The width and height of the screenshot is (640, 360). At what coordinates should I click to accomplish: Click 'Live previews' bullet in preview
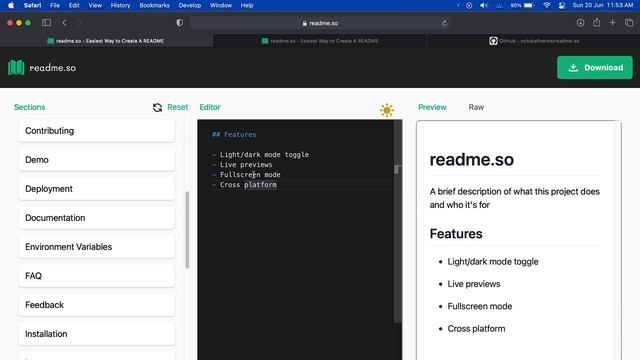point(473,284)
